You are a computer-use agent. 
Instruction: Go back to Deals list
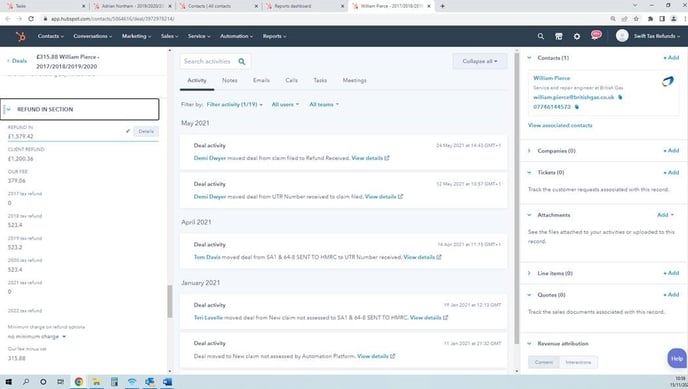point(17,61)
